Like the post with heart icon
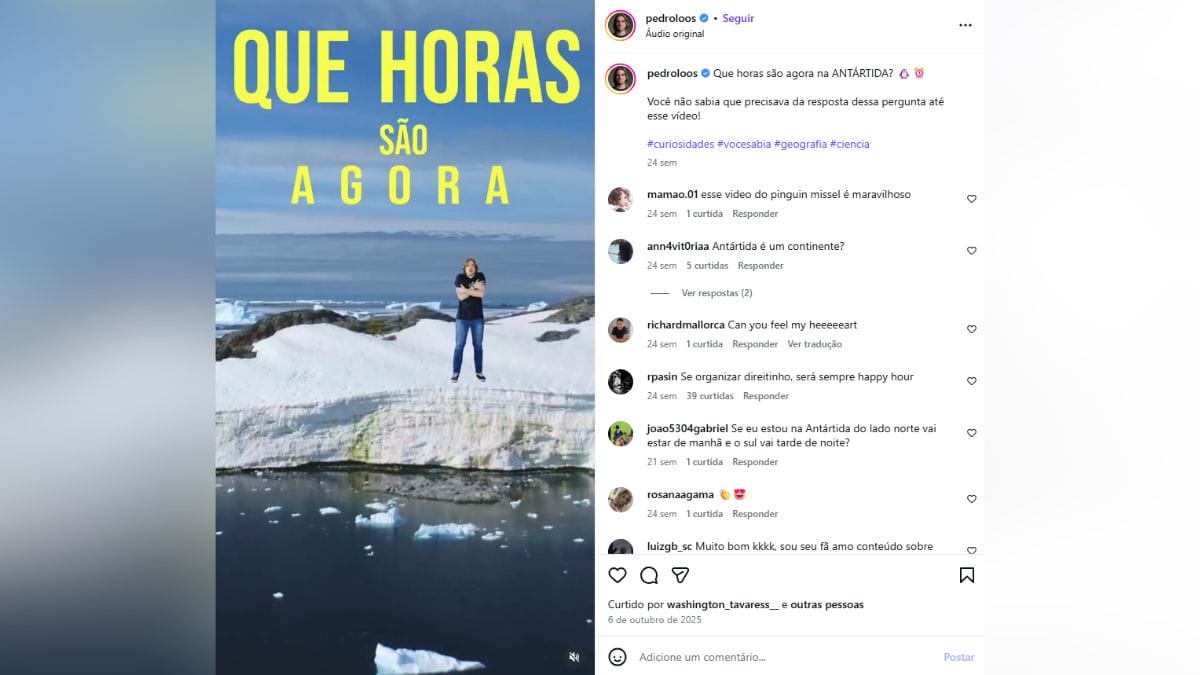1200x675 pixels. click(617, 575)
